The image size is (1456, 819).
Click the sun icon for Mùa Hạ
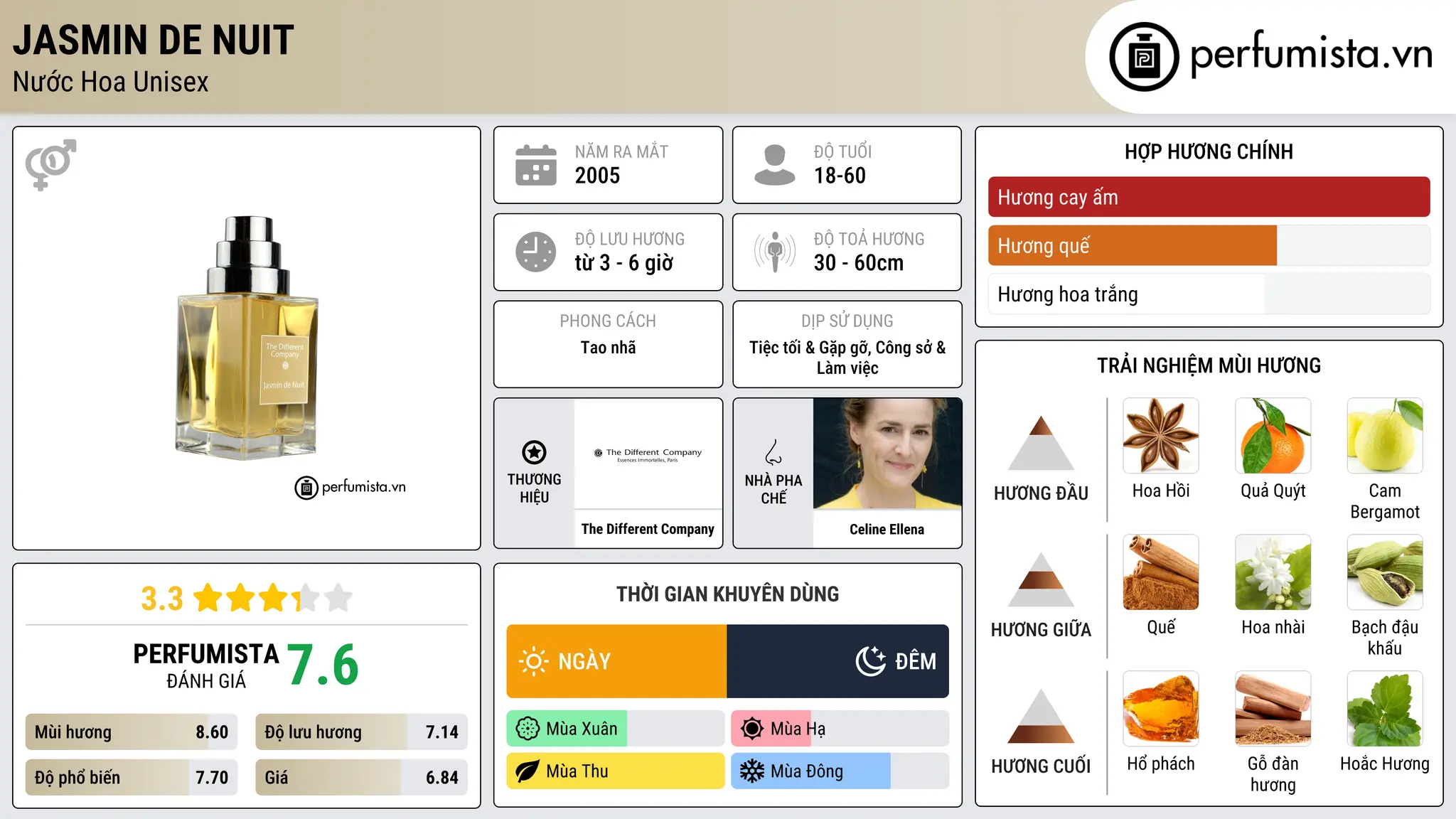pyautogui.click(x=752, y=729)
